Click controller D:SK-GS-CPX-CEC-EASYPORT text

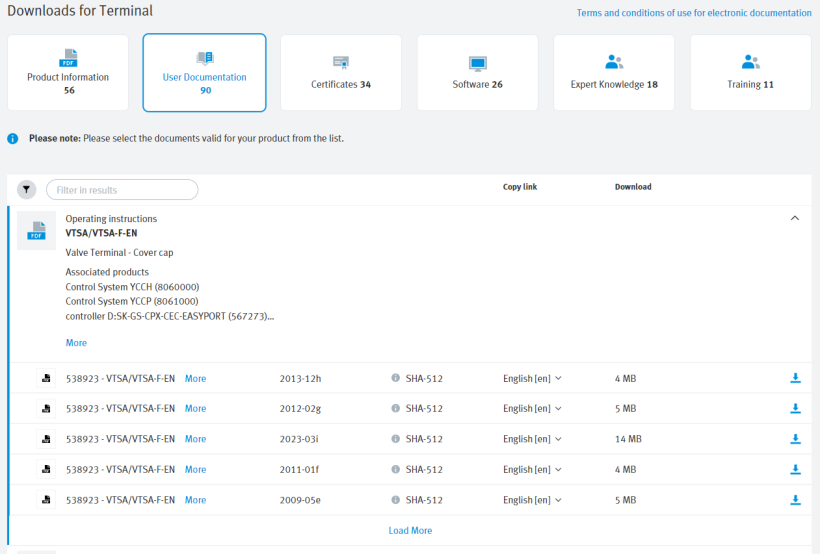pos(169,316)
